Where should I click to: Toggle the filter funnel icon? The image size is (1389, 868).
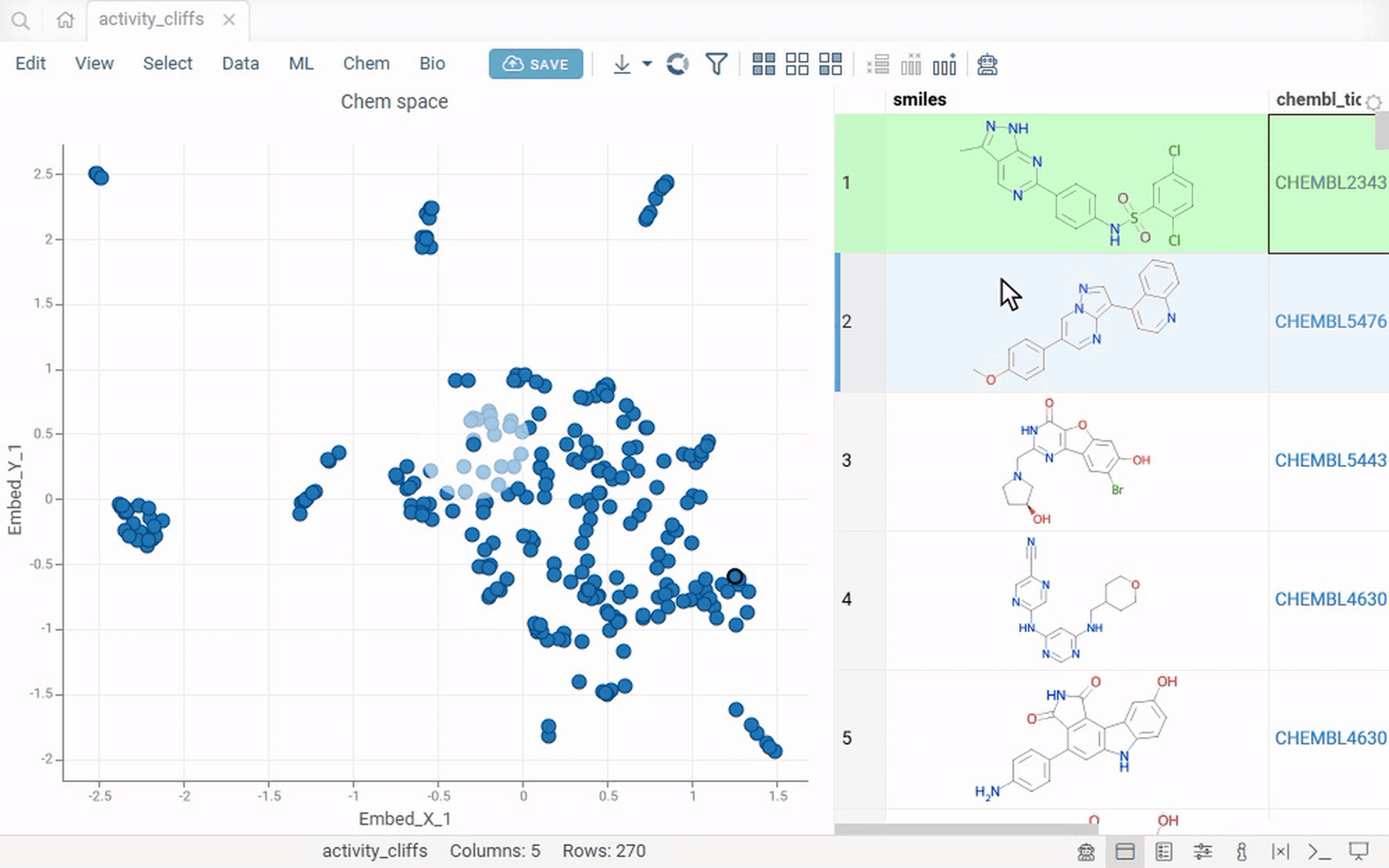716,64
